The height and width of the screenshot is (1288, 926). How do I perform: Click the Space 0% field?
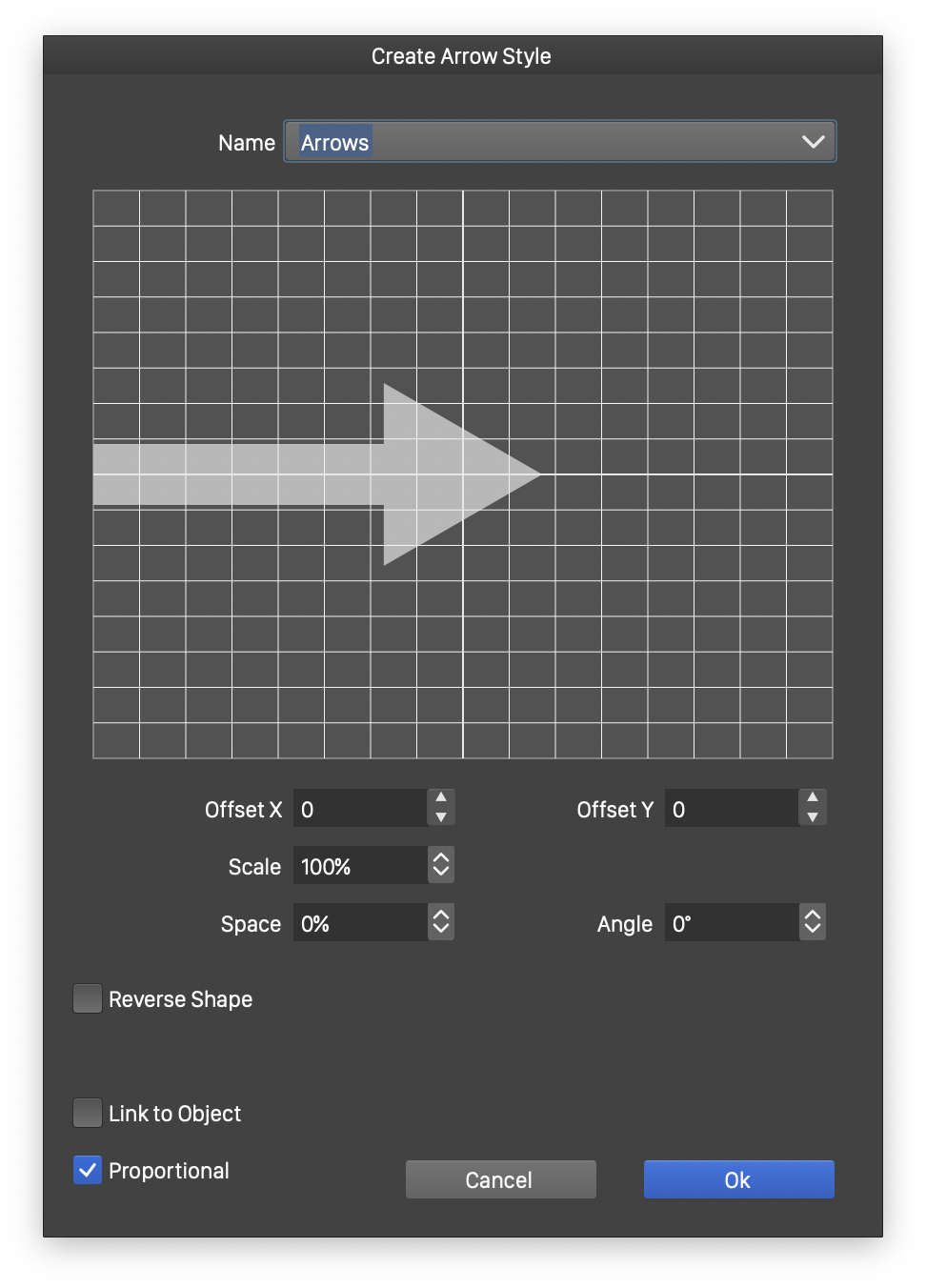(x=360, y=923)
